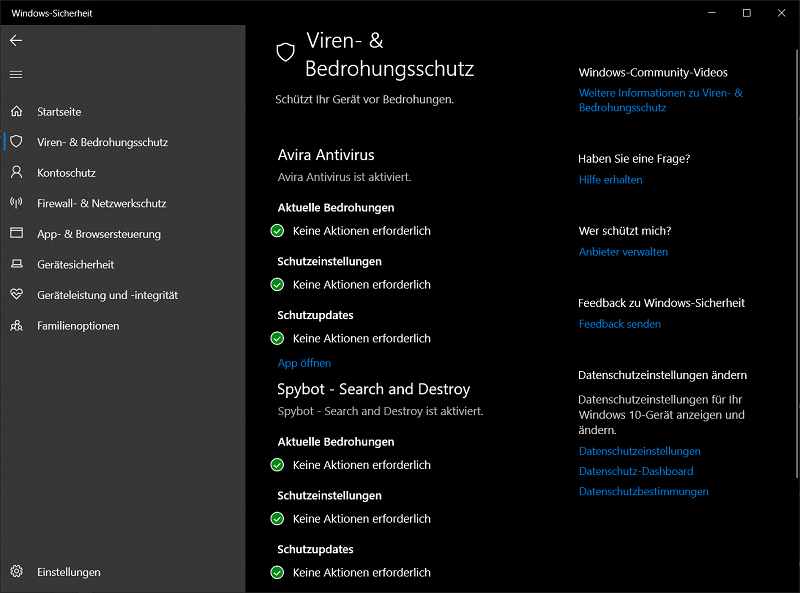Click Spybot Schutzupdates green checkmark
Image resolution: width=800 pixels, height=593 pixels.
(277, 573)
